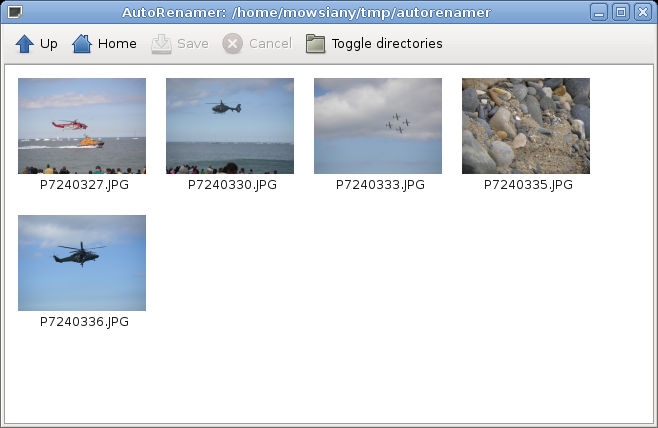Viewport: 658px width, 428px height.
Task: Select red helicopter thumbnail P7240327
Action: [x=82, y=126]
